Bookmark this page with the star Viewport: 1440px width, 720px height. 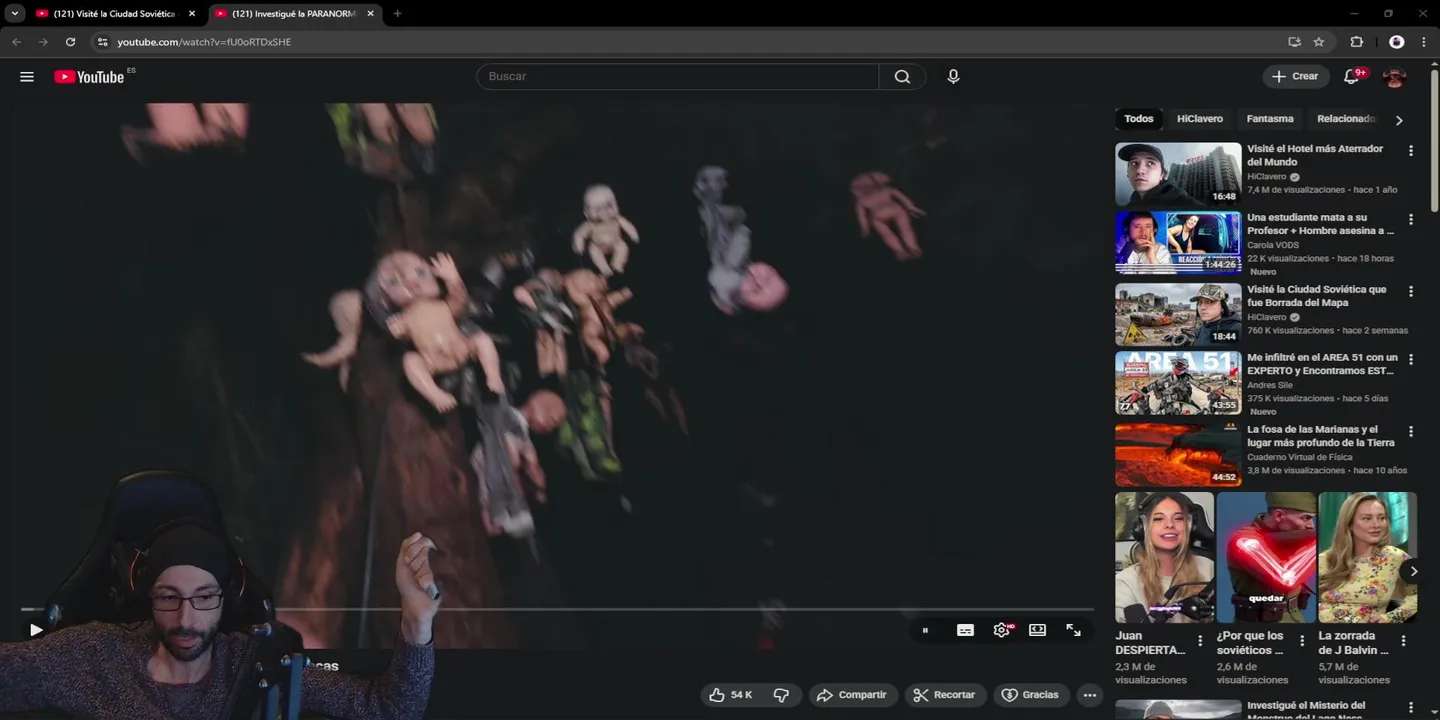[x=1319, y=42]
